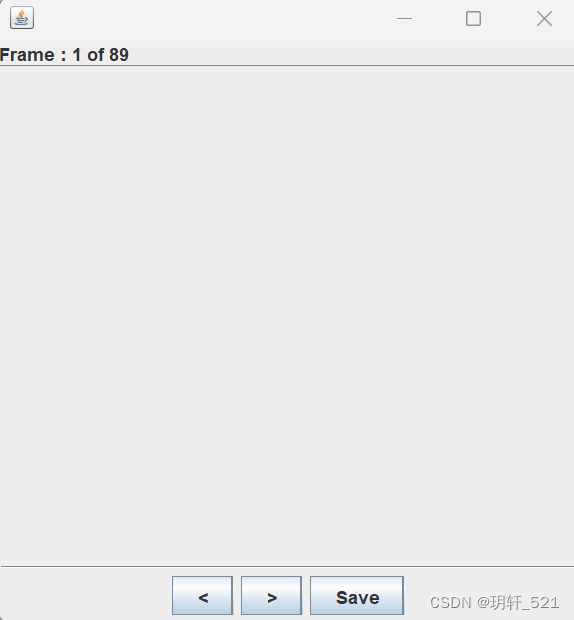Save the current frame
The image size is (574, 620).
pos(357,595)
